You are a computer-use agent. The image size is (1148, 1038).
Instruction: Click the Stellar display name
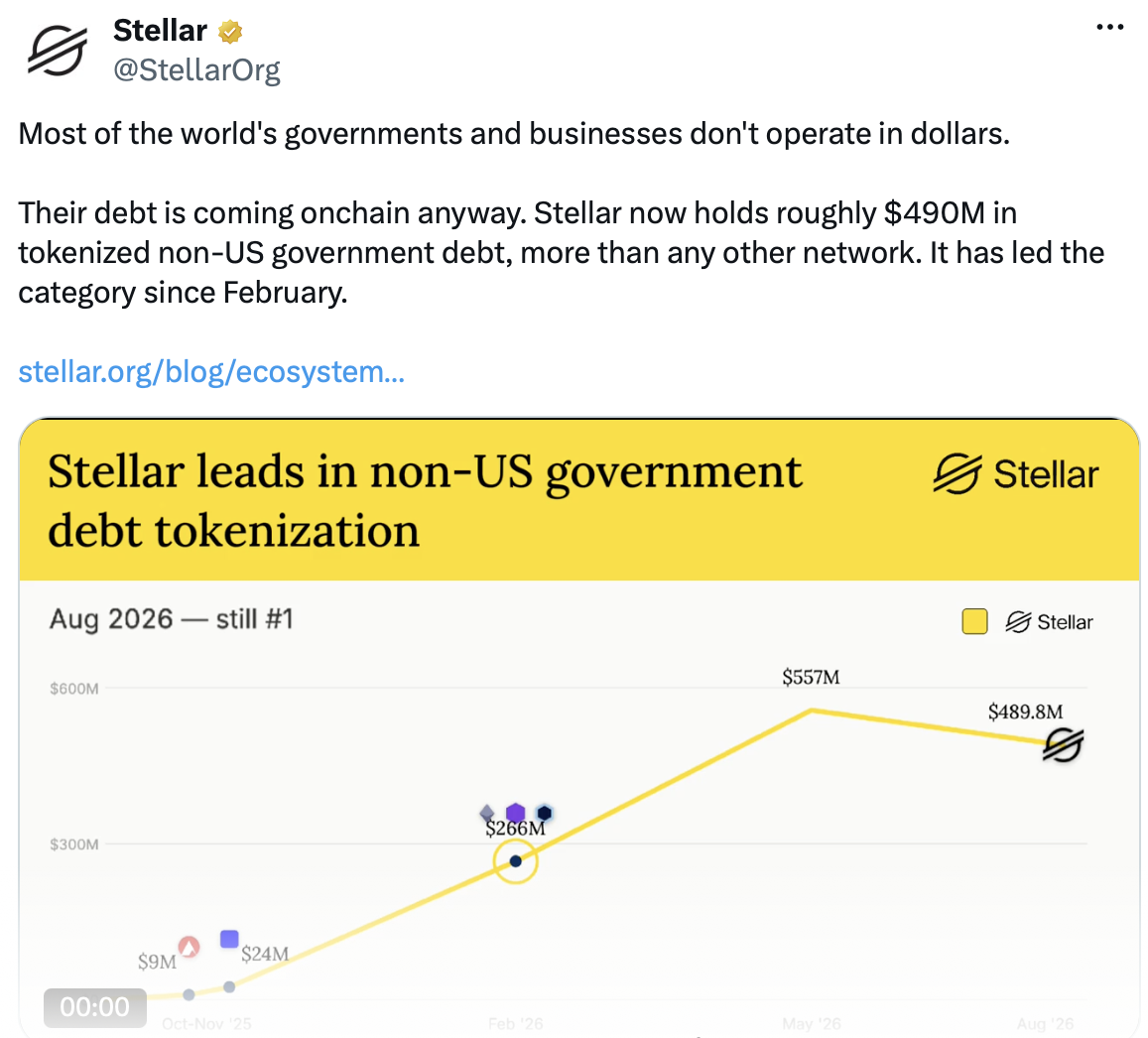point(161,31)
